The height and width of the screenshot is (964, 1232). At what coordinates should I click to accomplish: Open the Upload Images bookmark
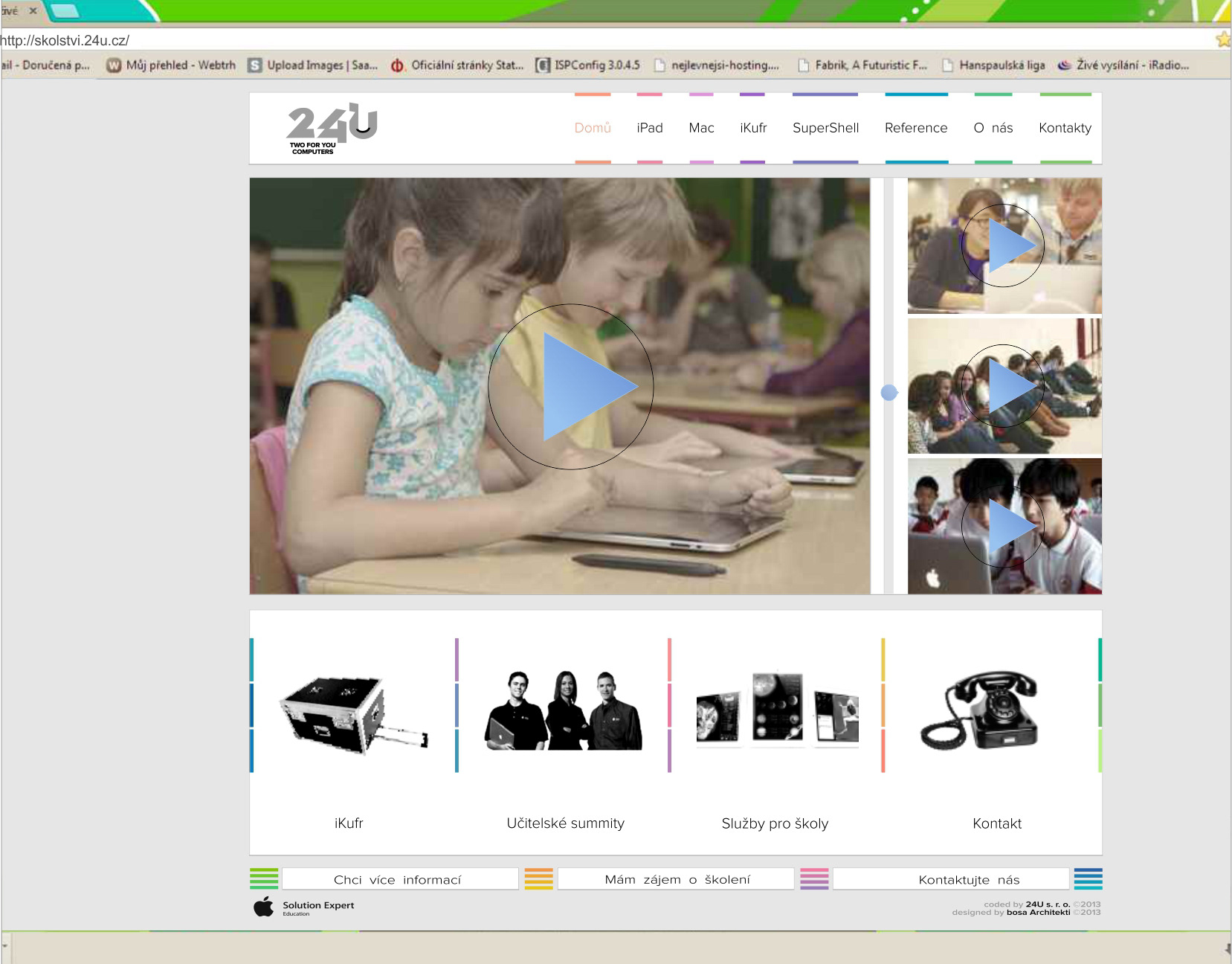coord(313,65)
